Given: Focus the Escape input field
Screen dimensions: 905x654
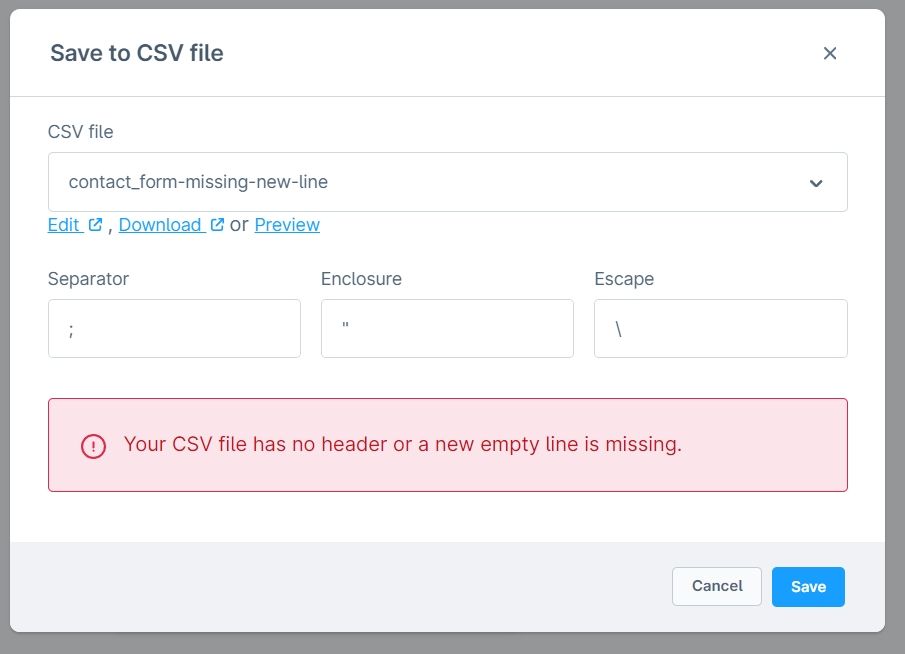Looking at the screenshot, I should [x=720, y=328].
